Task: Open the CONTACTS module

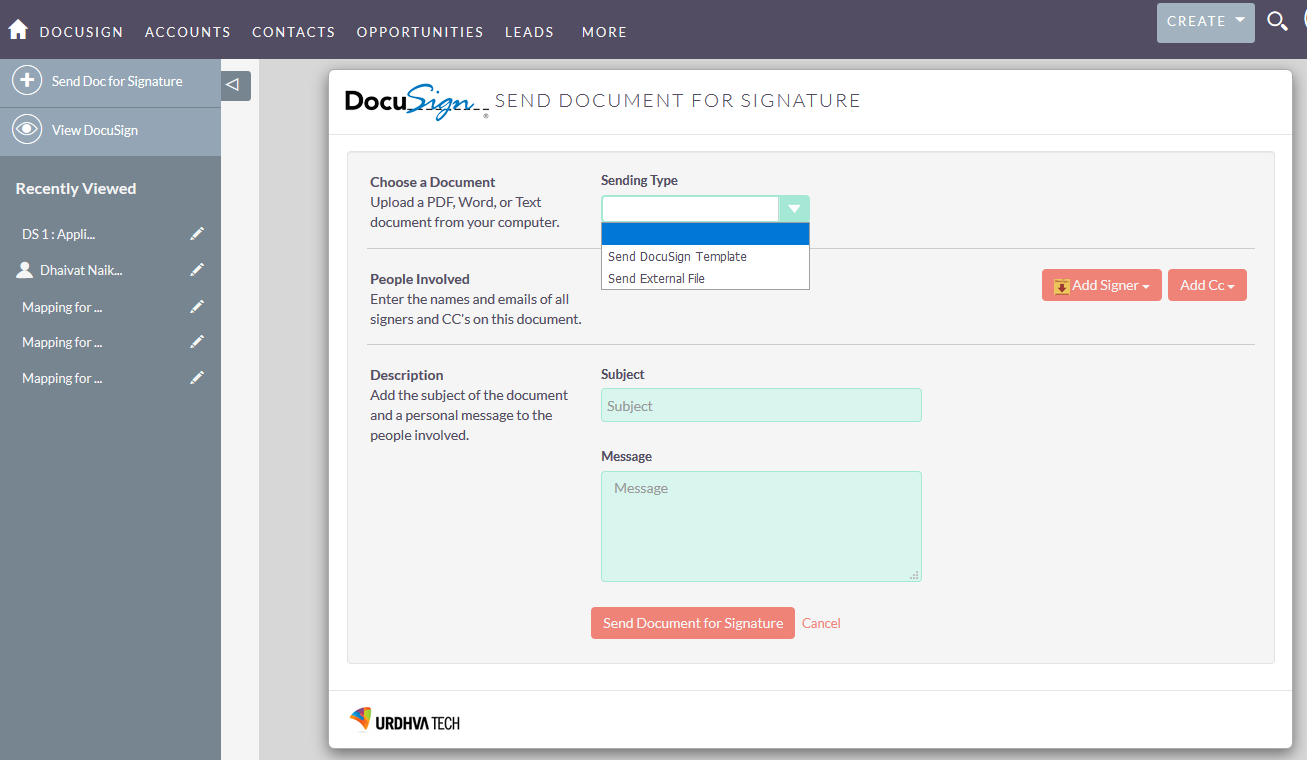Action: coord(294,32)
